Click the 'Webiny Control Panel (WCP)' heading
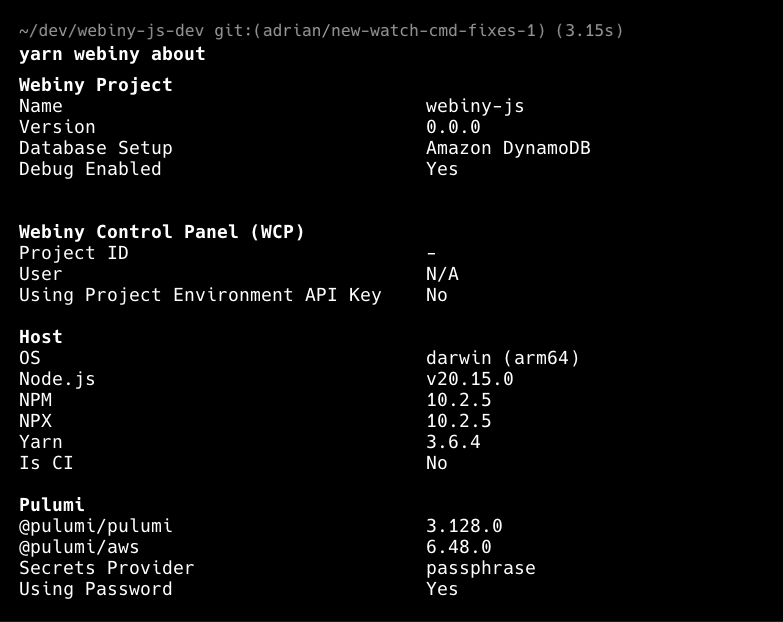 pyautogui.click(x=162, y=232)
